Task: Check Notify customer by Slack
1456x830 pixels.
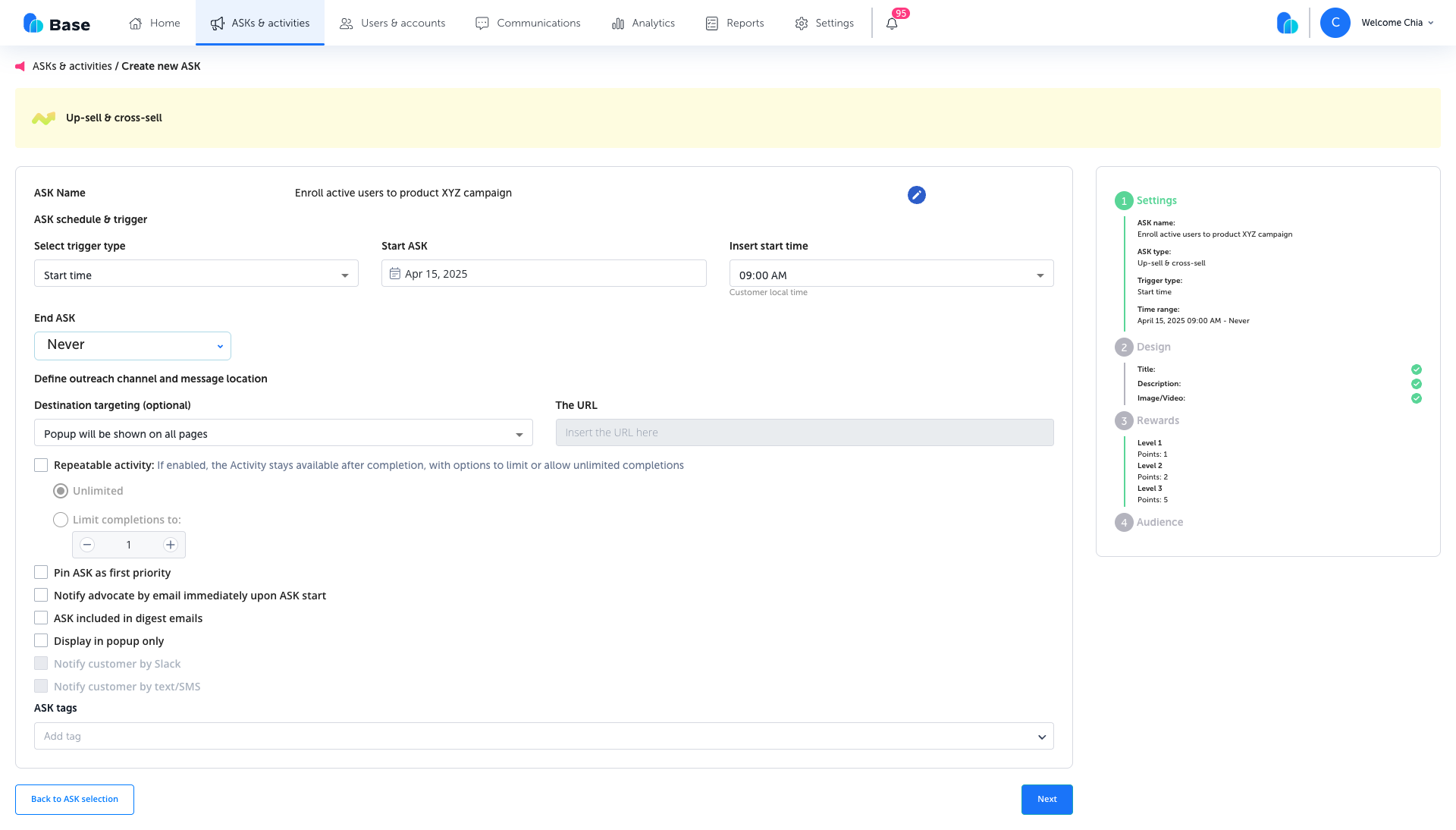Action: pos(41,663)
